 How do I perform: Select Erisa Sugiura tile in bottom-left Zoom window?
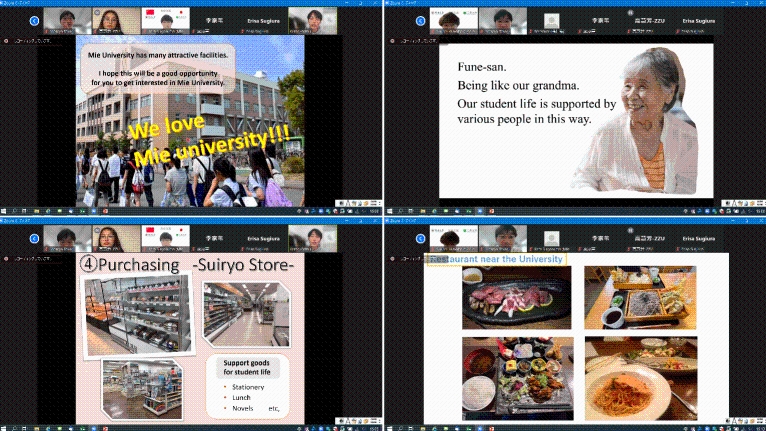tap(263, 238)
